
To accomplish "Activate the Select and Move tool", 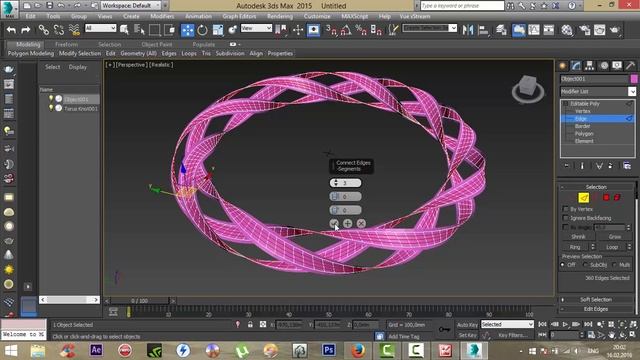I will pos(187,30).
